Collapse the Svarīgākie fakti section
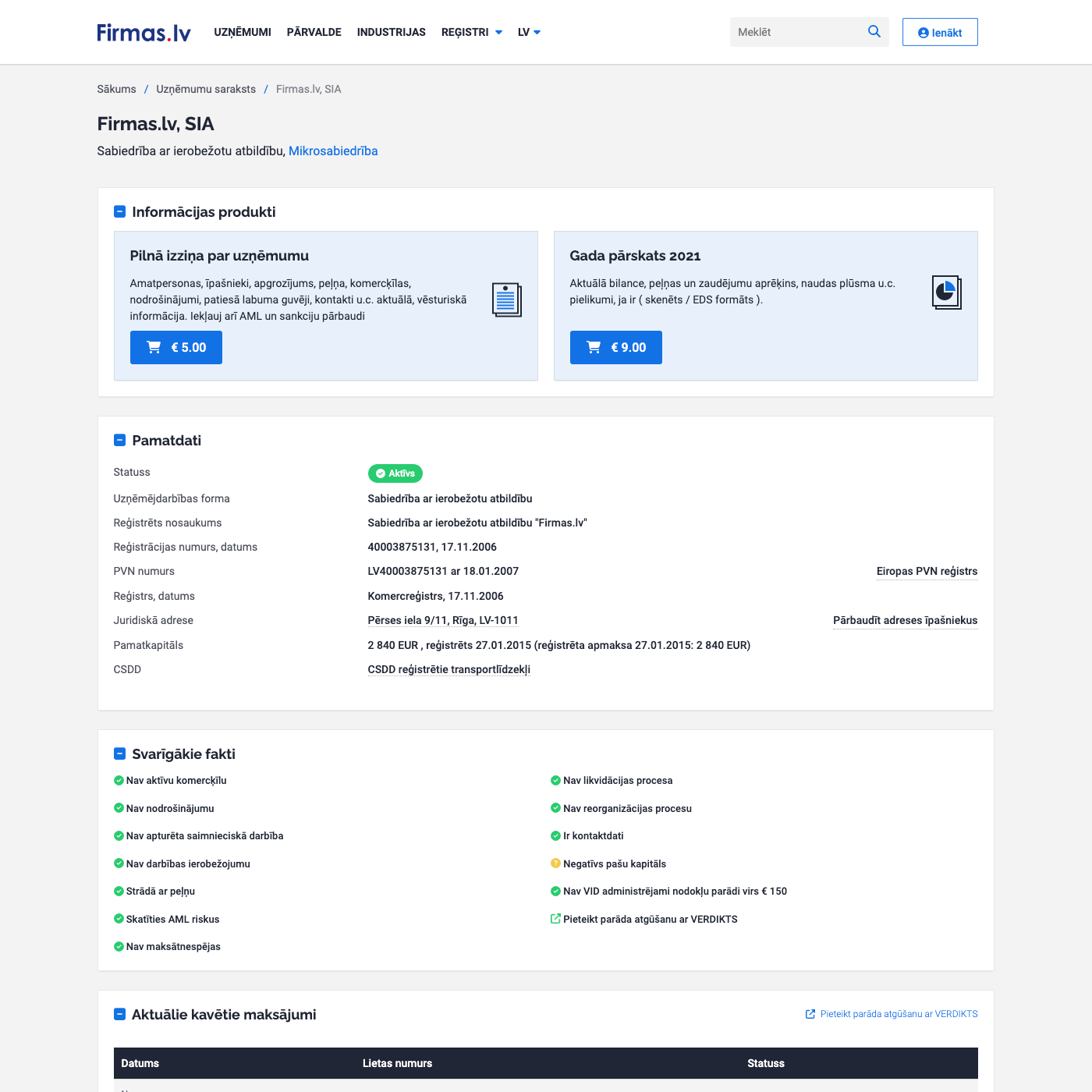This screenshot has height=1092, width=1092. (x=119, y=753)
